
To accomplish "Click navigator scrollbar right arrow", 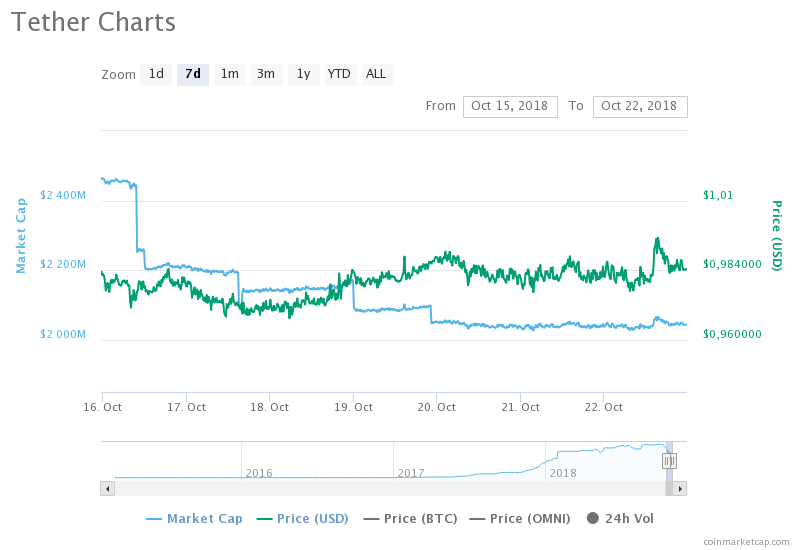I will coord(680,489).
